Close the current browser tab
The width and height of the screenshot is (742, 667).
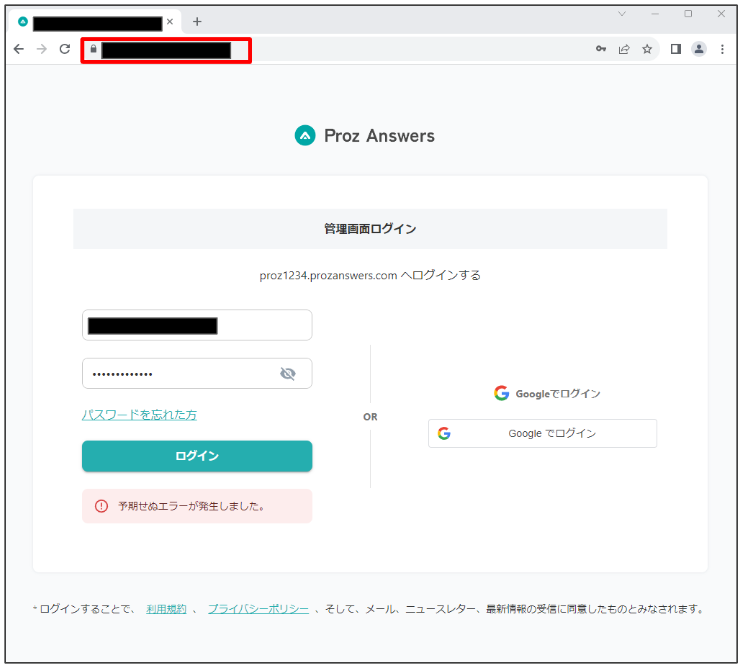coord(170,22)
